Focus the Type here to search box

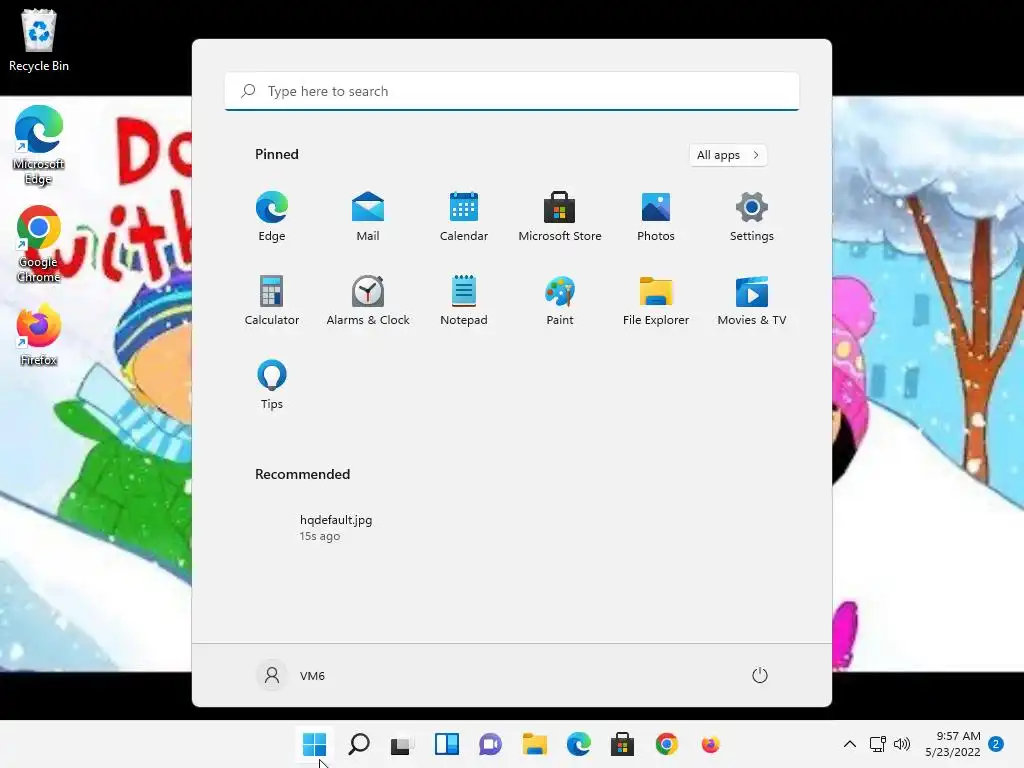point(511,91)
